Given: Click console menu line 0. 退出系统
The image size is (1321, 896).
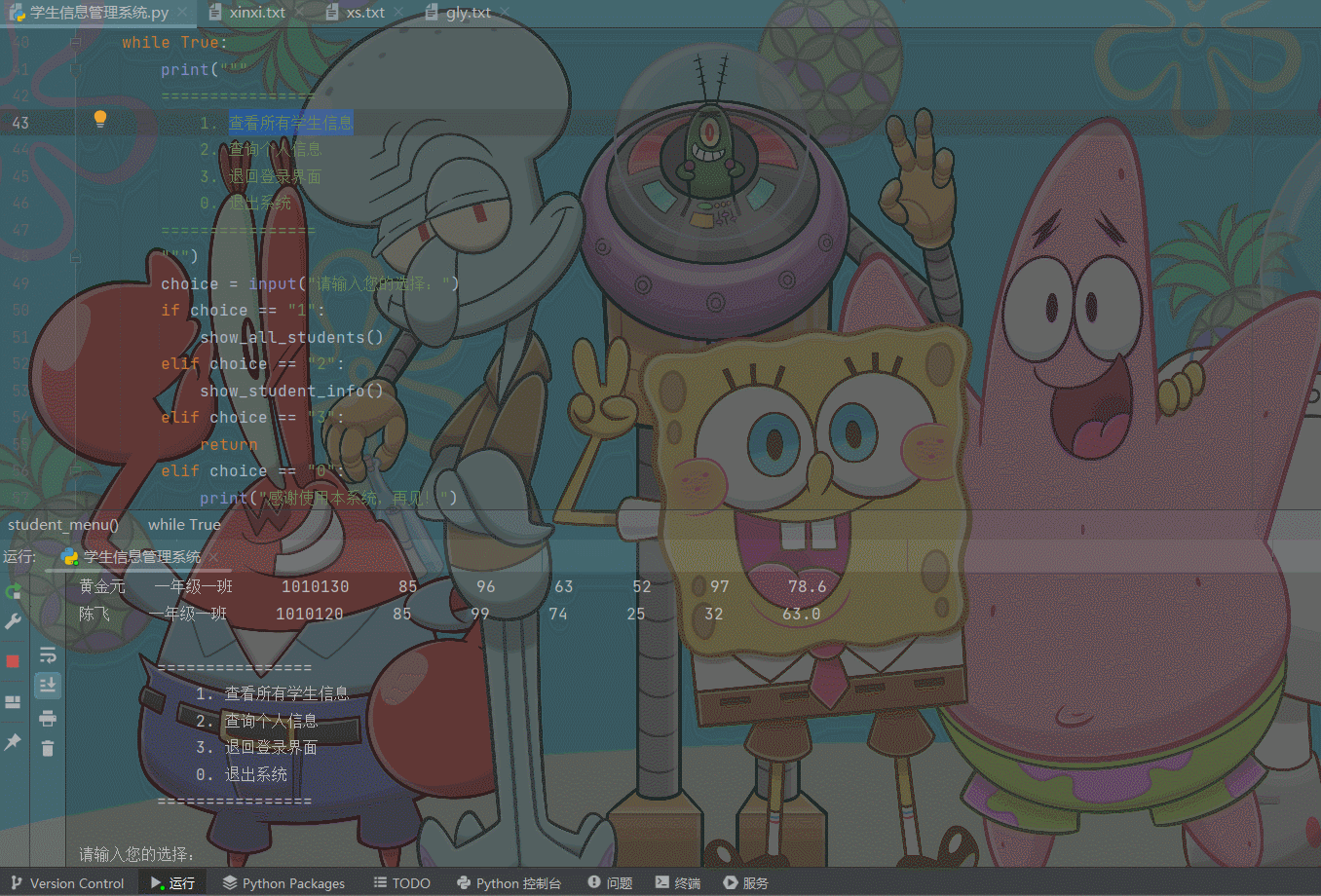Looking at the screenshot, I should [x=241, y=774].
